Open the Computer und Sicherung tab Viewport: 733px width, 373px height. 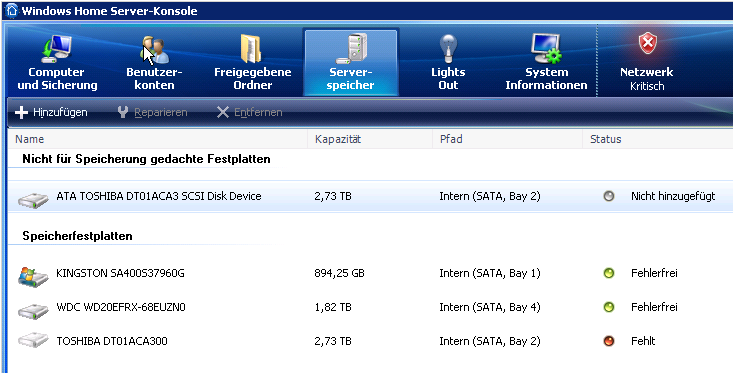coord(57,62)
